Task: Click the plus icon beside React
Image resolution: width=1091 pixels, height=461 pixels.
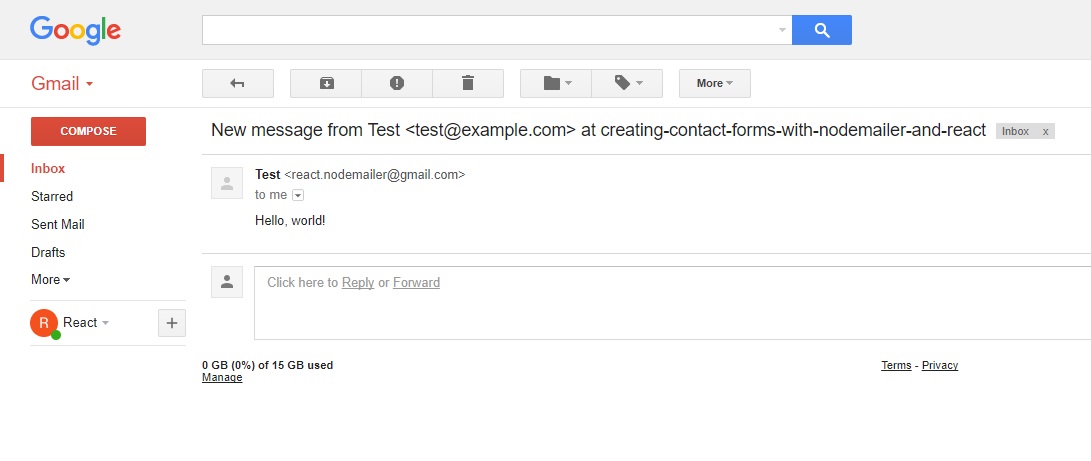Action: (172, 323)
